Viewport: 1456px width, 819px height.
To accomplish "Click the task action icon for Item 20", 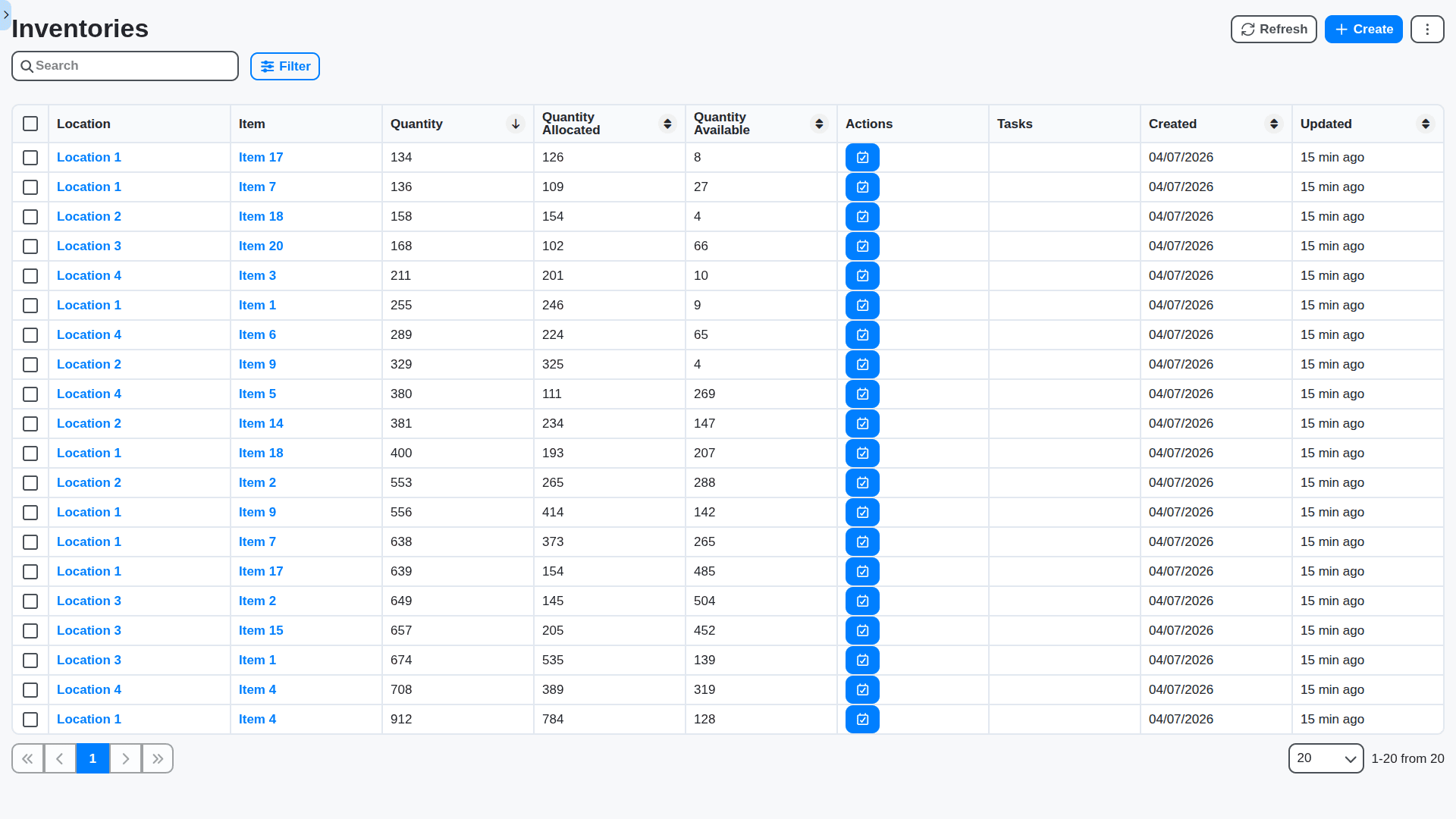I will 862,246.
